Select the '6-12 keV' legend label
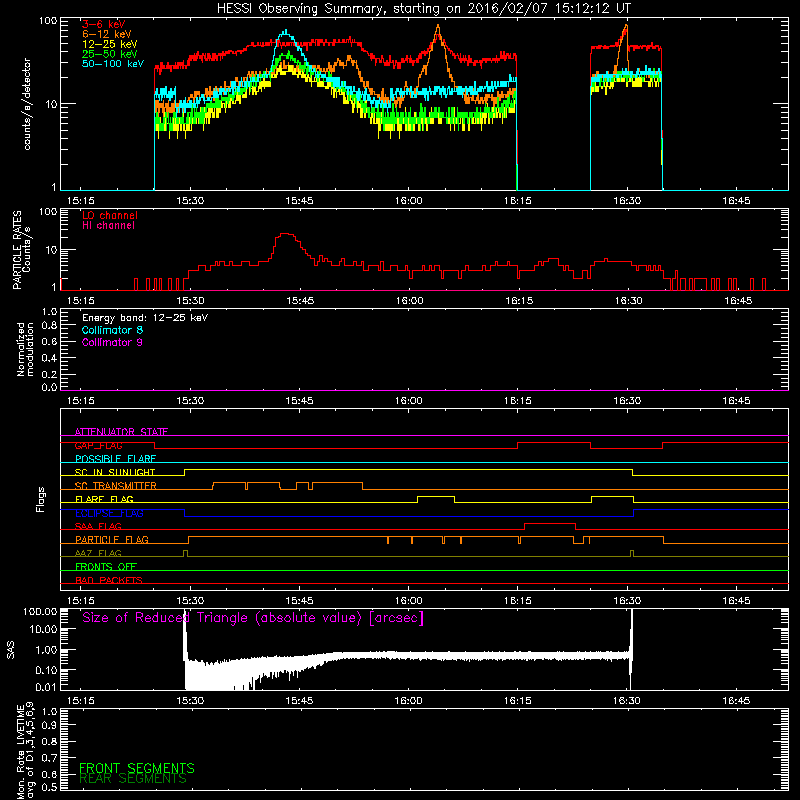800x800 pixels. click(x=107, y=34)
